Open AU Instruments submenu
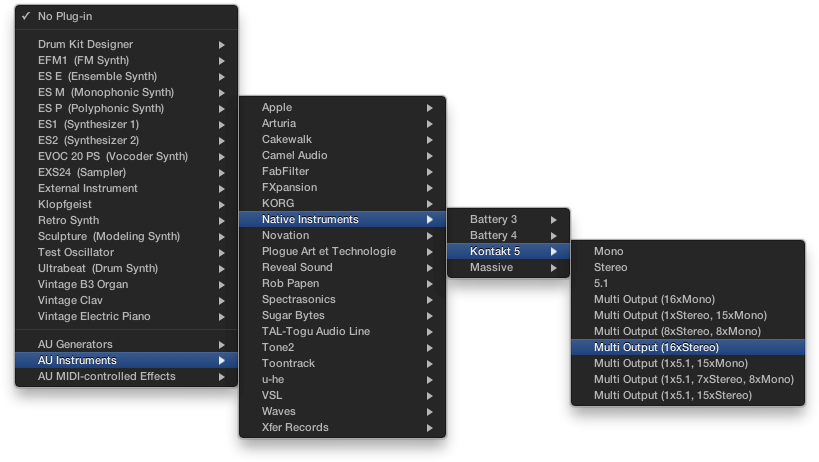The width and height of the screenshot is (819, 462). click(126, 360)
